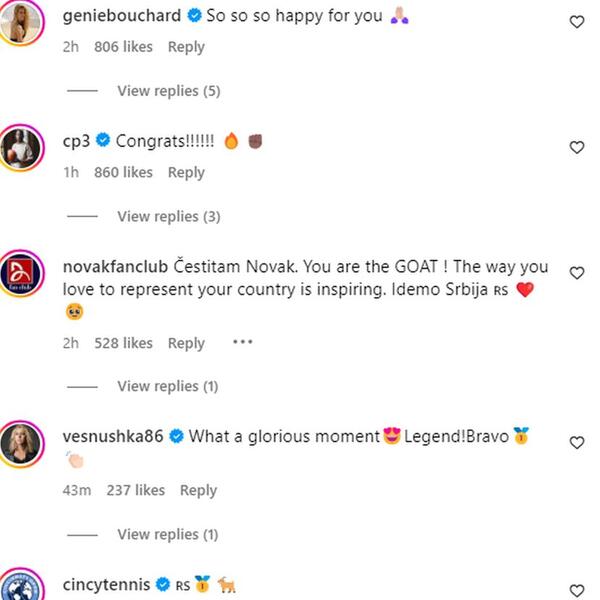Reply to cp3's comment
Viewport: 600px width, 600px height.
tap(186, 172)
